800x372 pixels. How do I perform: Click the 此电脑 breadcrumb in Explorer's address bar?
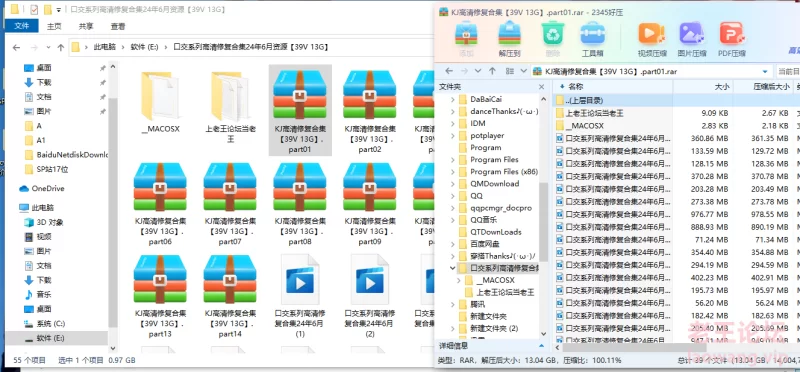104,47
